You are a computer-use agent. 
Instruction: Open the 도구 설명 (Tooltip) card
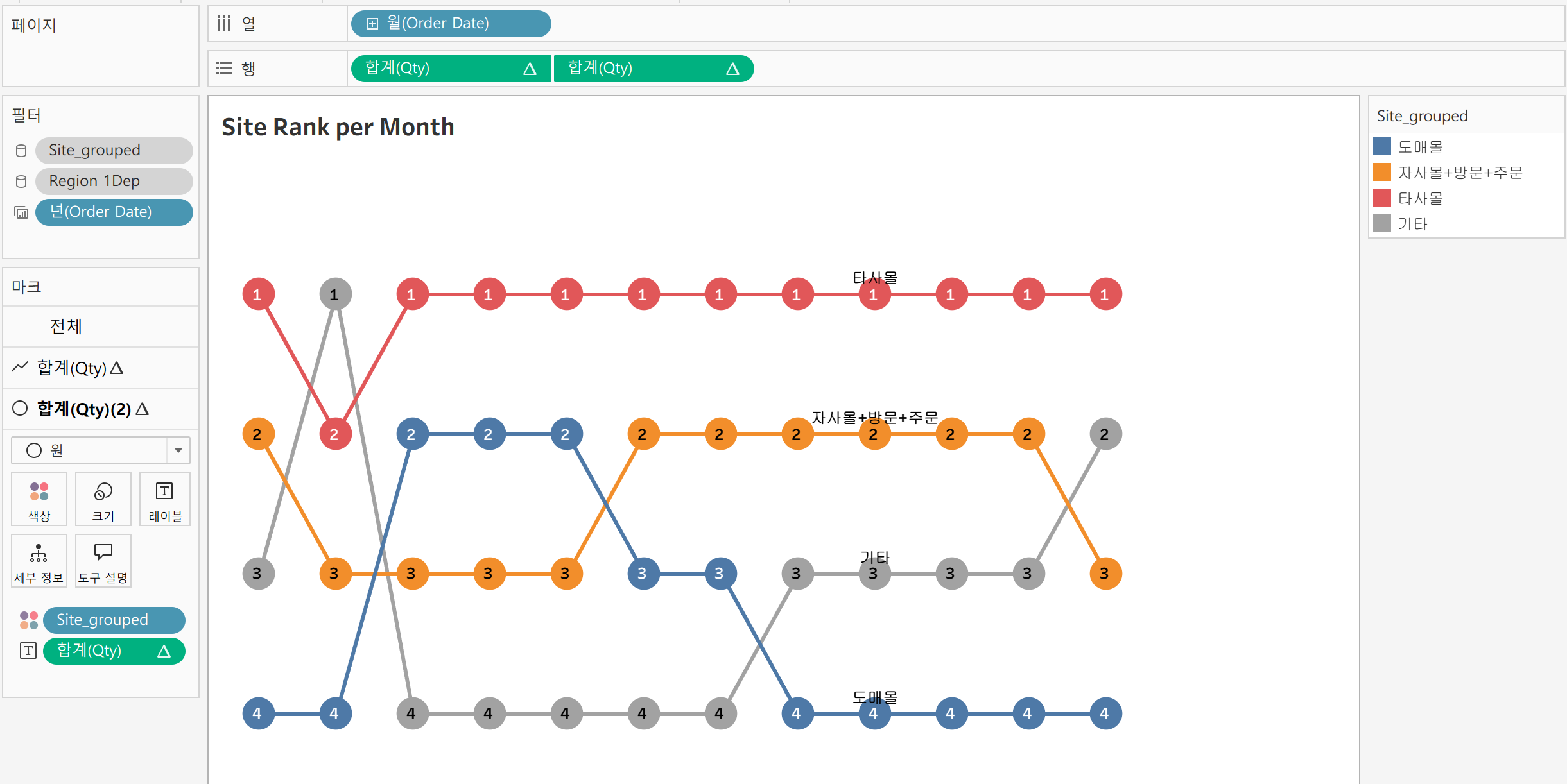tap(103, 561)
